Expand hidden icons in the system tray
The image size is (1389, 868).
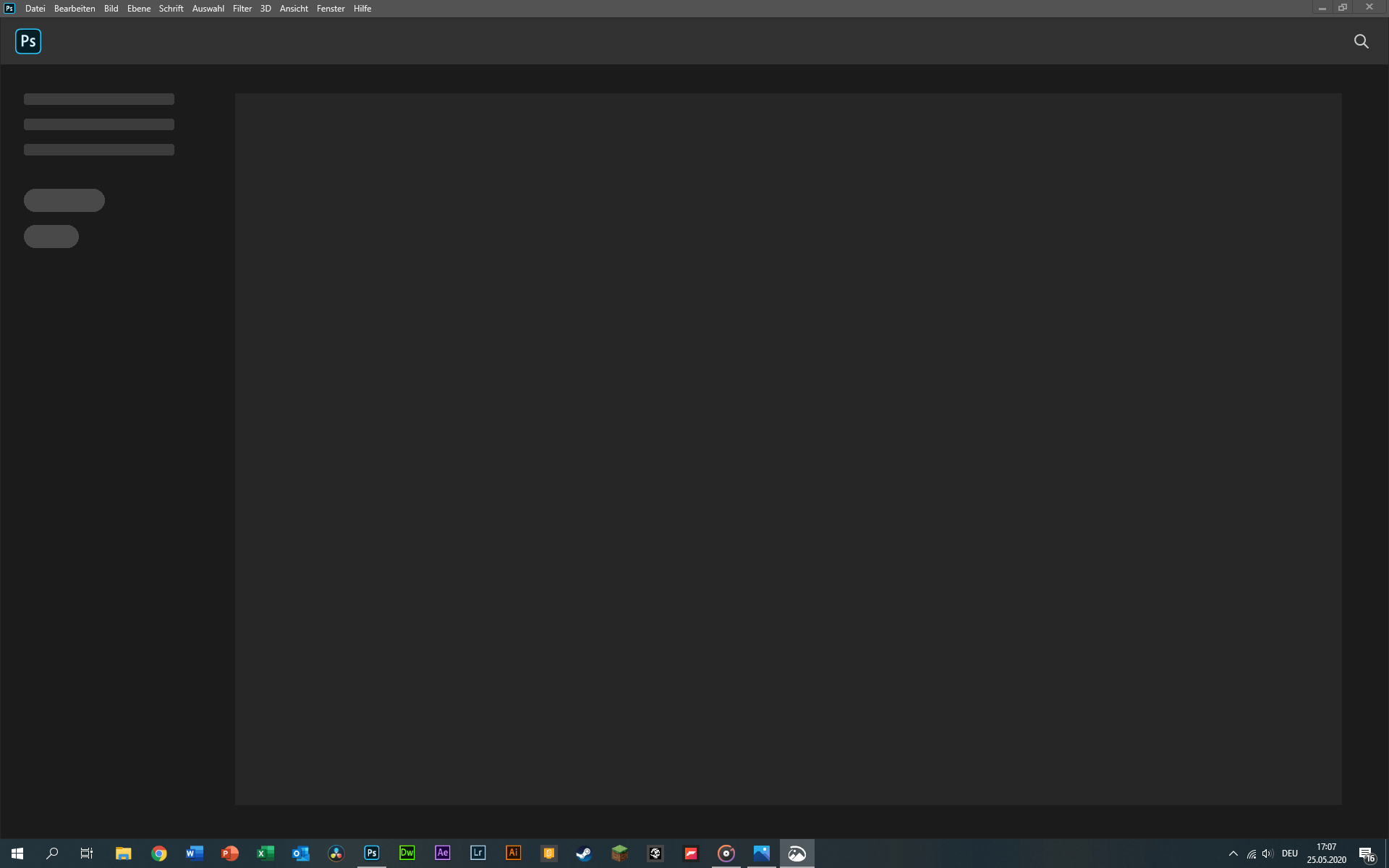[1233, 854]
